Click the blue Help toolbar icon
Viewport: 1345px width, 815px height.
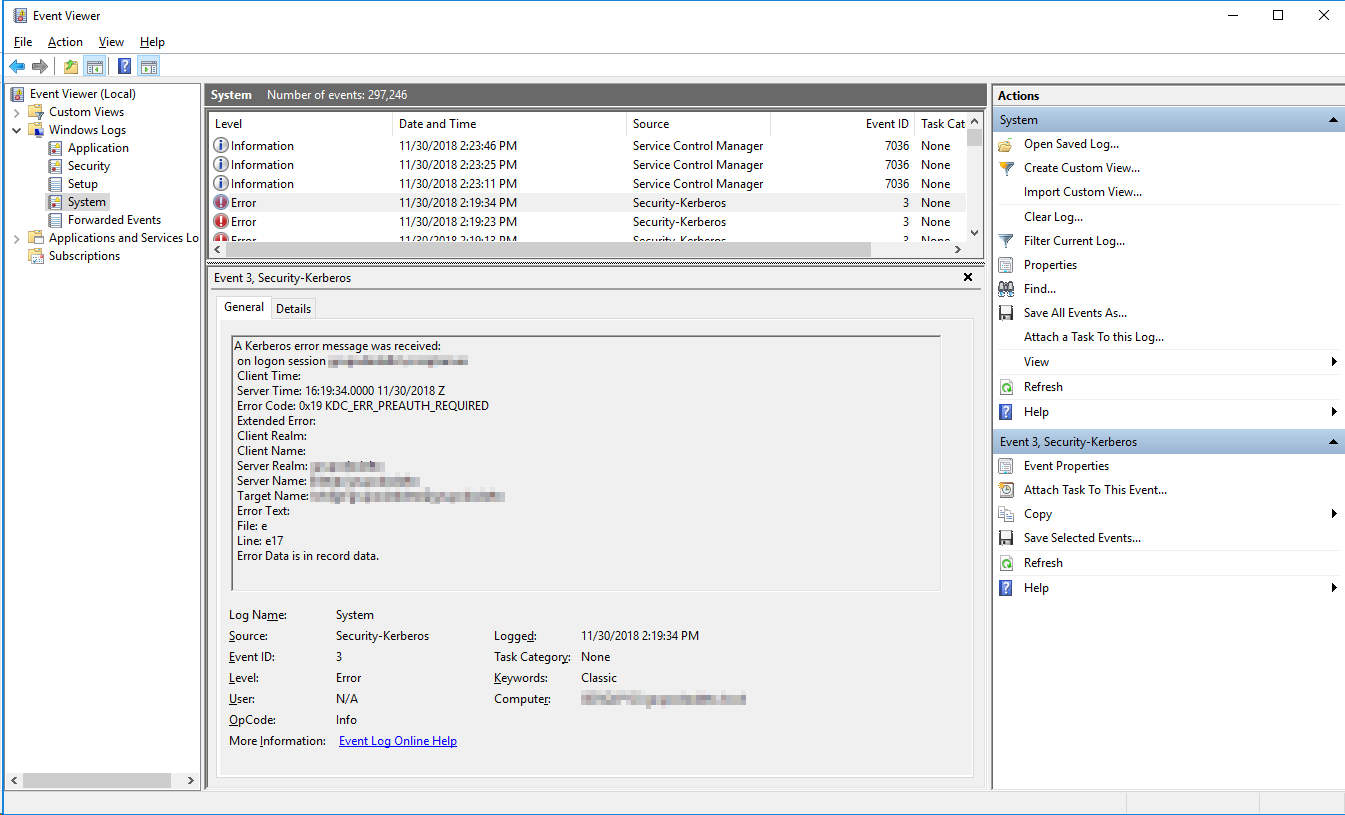(x=124, y=67)
